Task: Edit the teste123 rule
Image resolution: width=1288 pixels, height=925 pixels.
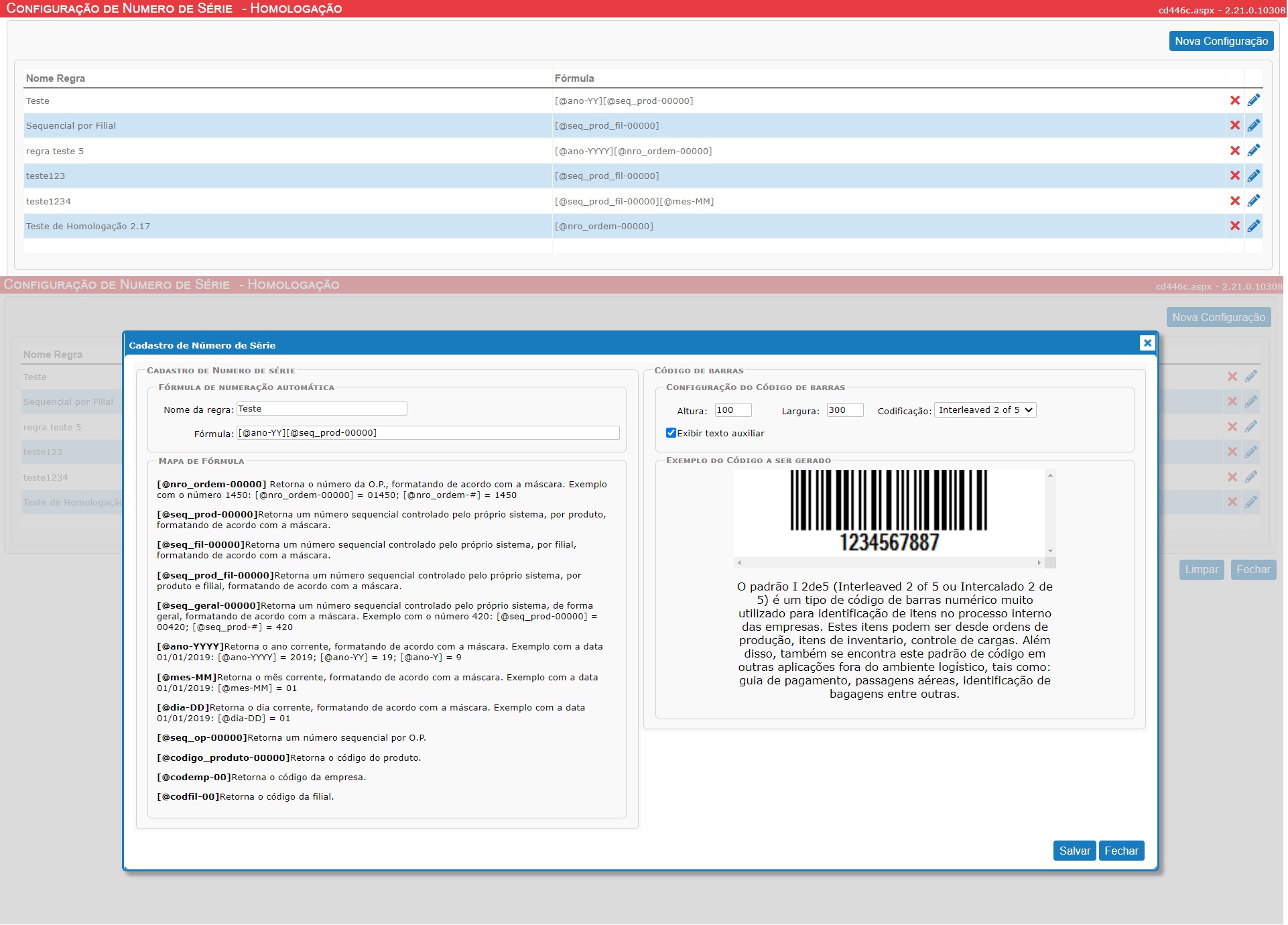Action: pos(1254,176)
